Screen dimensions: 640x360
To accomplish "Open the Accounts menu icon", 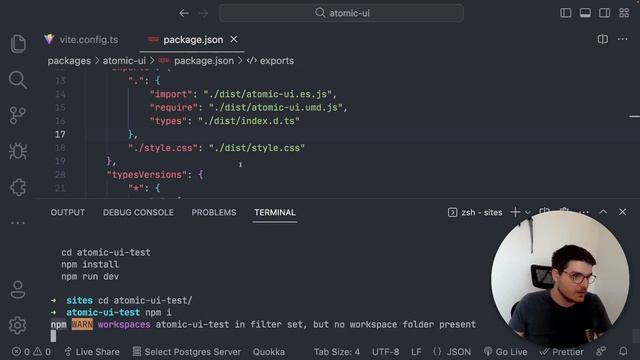I will click(18, 290).
